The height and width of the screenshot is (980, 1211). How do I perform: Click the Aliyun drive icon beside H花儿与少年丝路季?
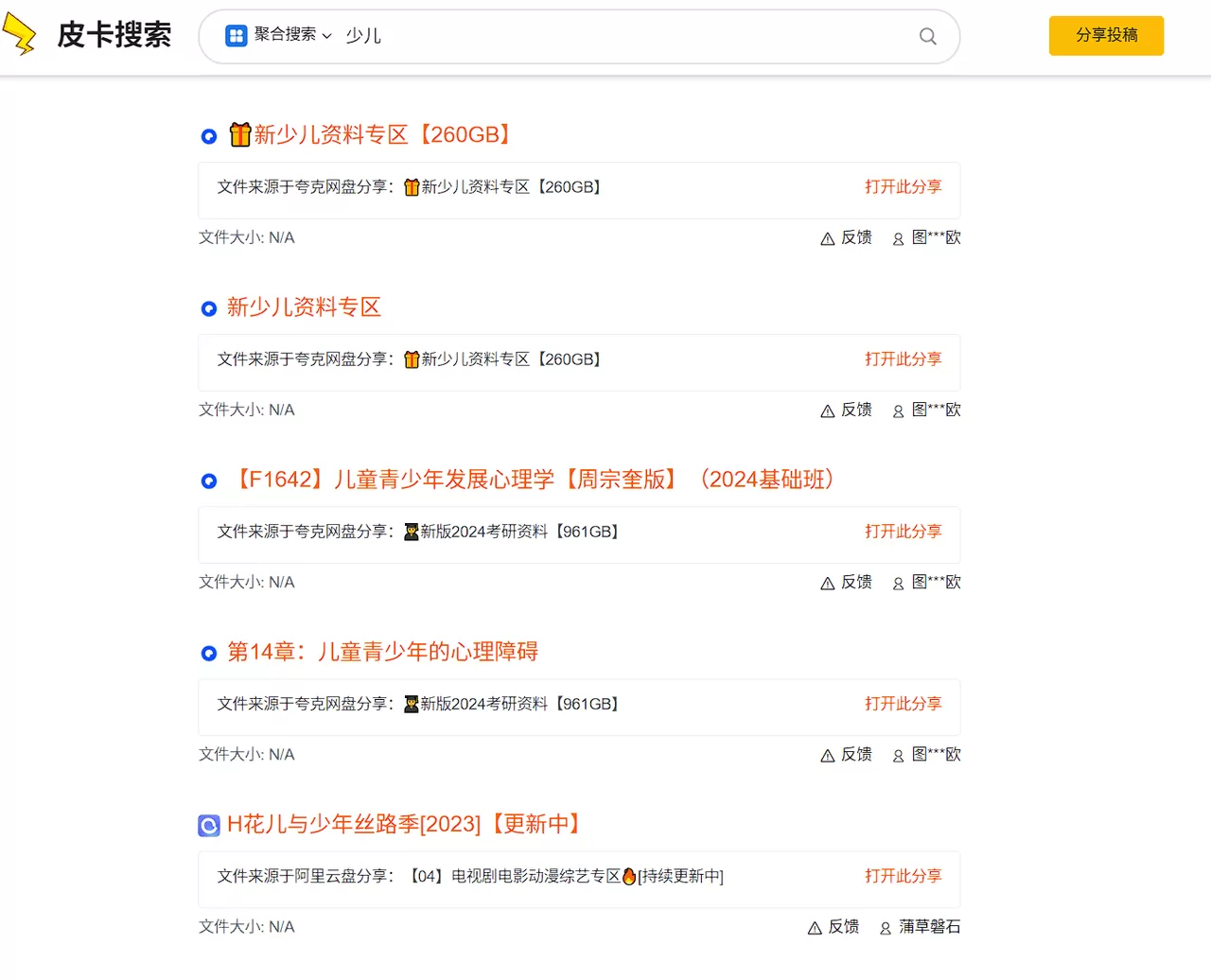[207, 825]
